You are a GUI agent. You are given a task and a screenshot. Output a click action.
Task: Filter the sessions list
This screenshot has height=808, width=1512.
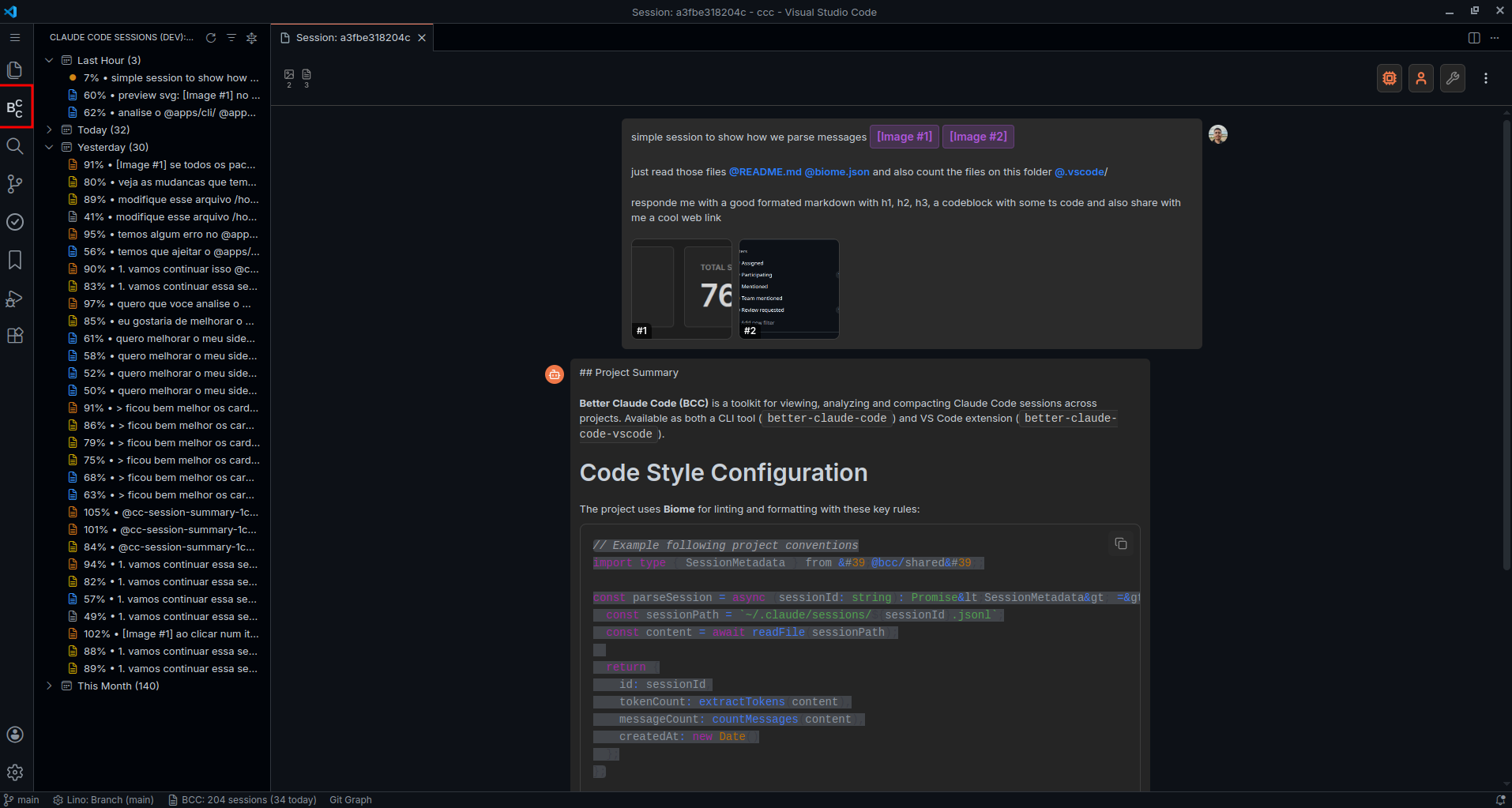pos(231,37)
